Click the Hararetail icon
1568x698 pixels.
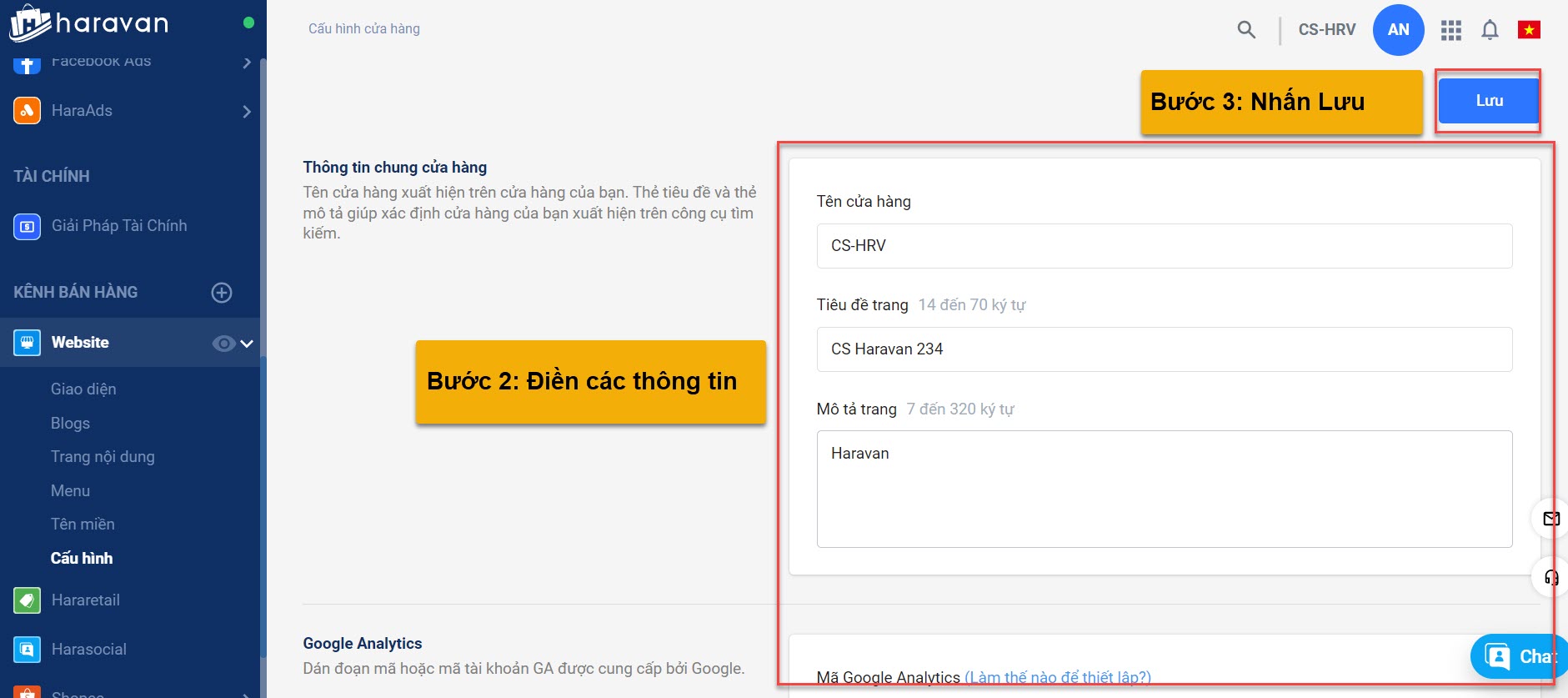[x=27, y=600]
